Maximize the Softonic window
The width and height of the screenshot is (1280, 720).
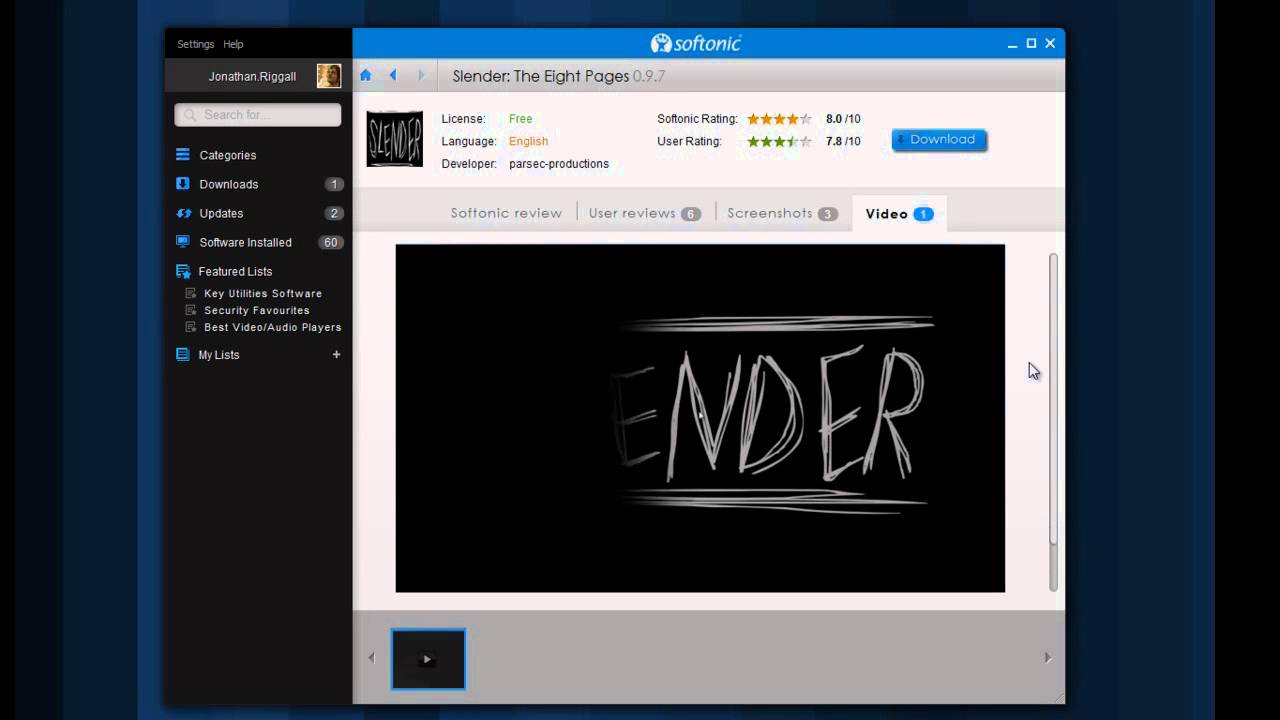click(x=1031, y=43)
